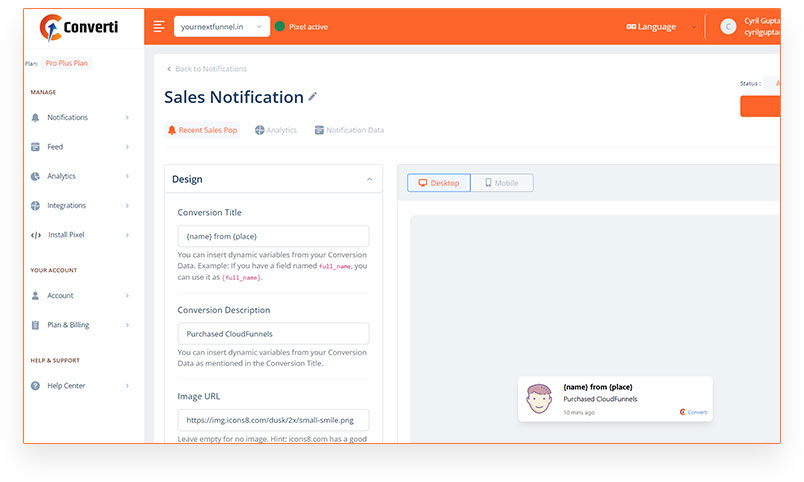
Task: Edit the Sales Notification title pencil icon
Action: (x=312, y=96)
